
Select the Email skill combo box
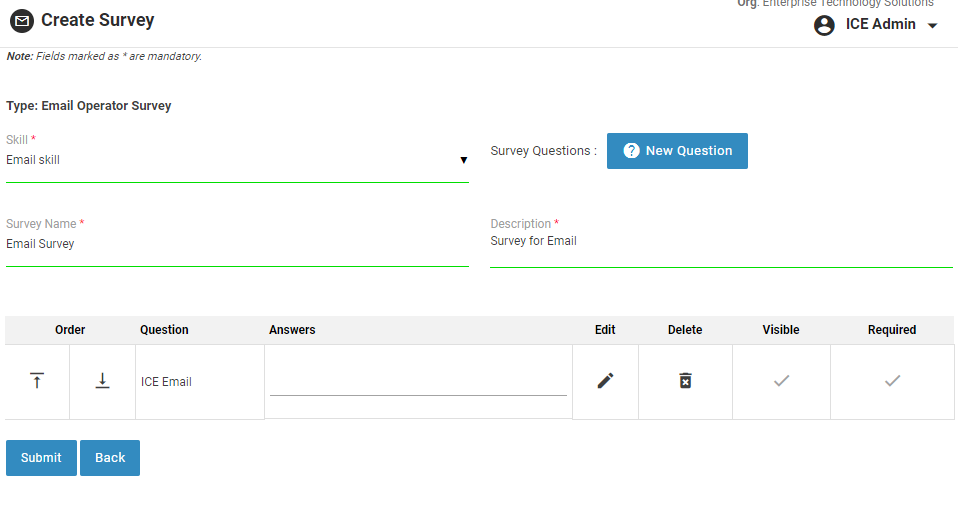(x=230, y=160)
